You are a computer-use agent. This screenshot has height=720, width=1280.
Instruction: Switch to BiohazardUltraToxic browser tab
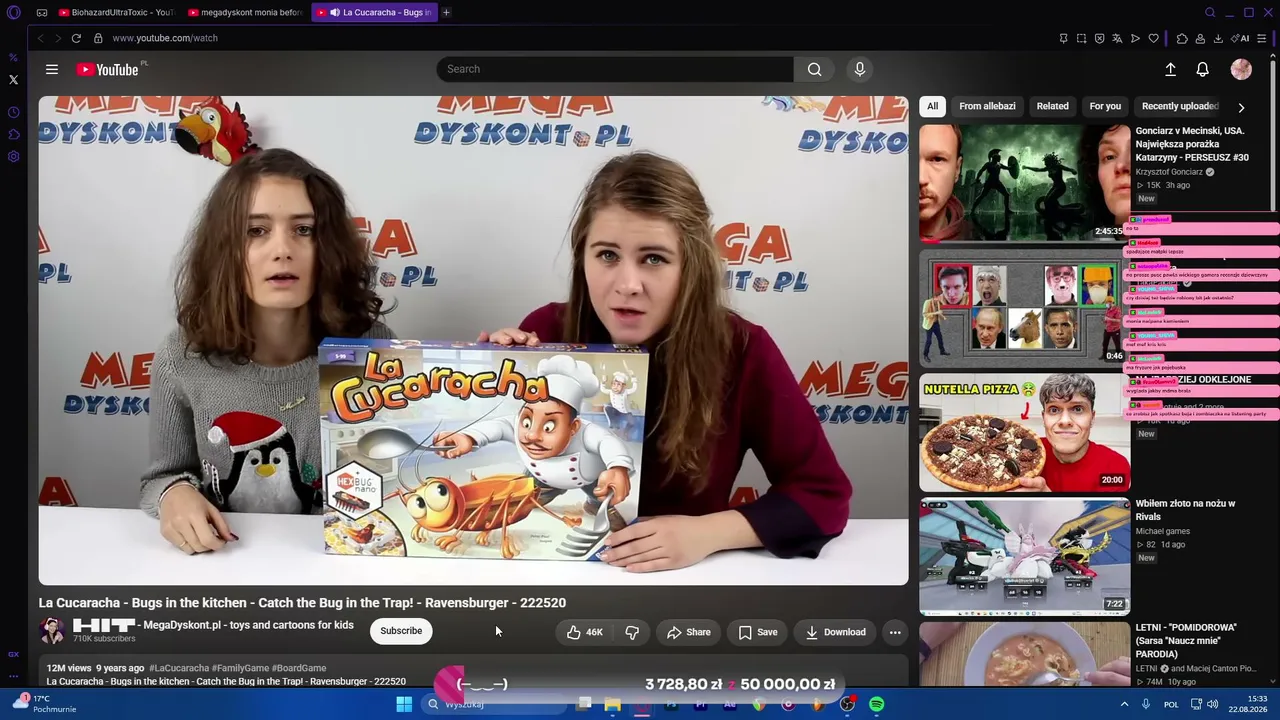115,13
